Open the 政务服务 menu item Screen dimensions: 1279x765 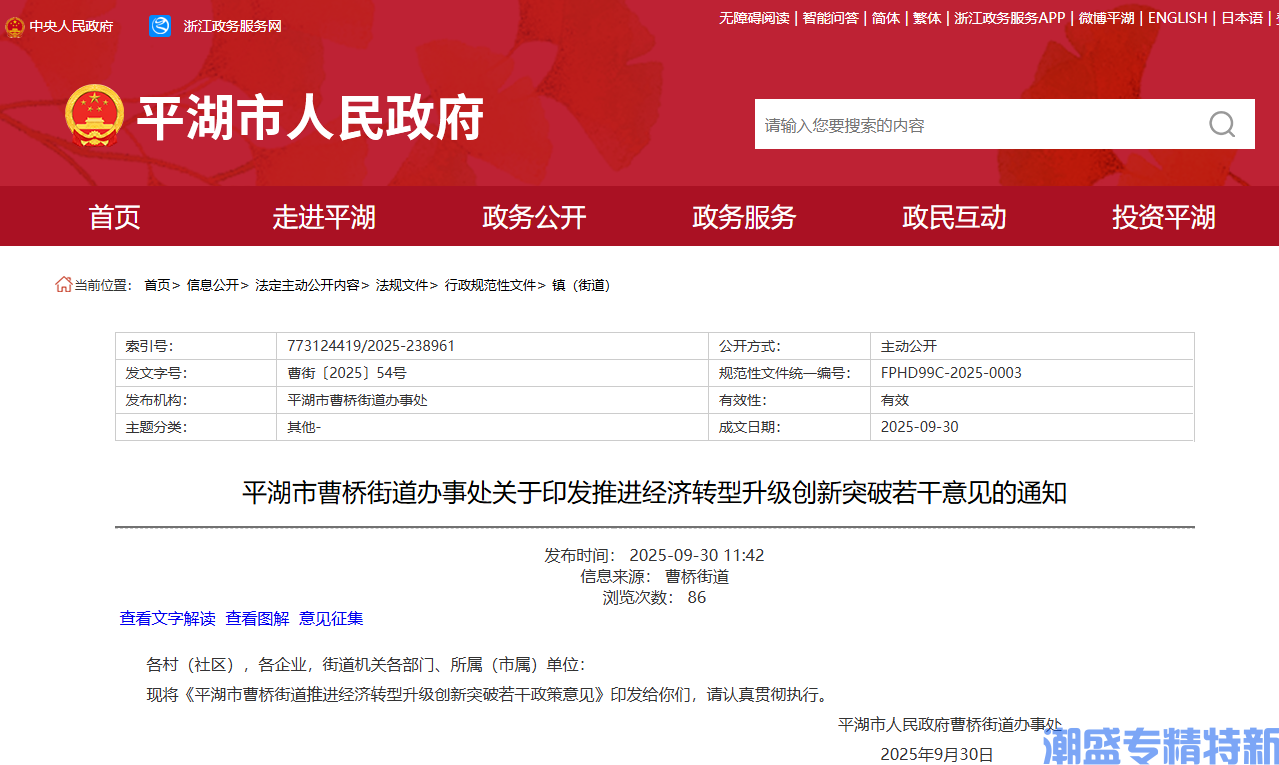point(744,217)
